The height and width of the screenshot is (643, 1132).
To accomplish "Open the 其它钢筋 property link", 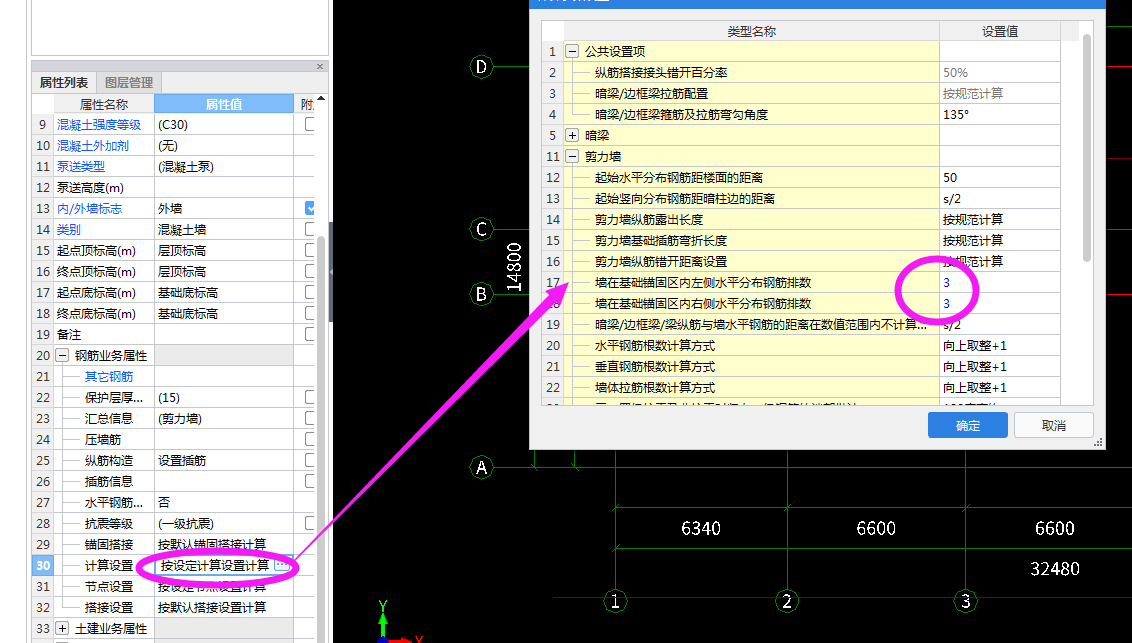I will click(109, 377).
